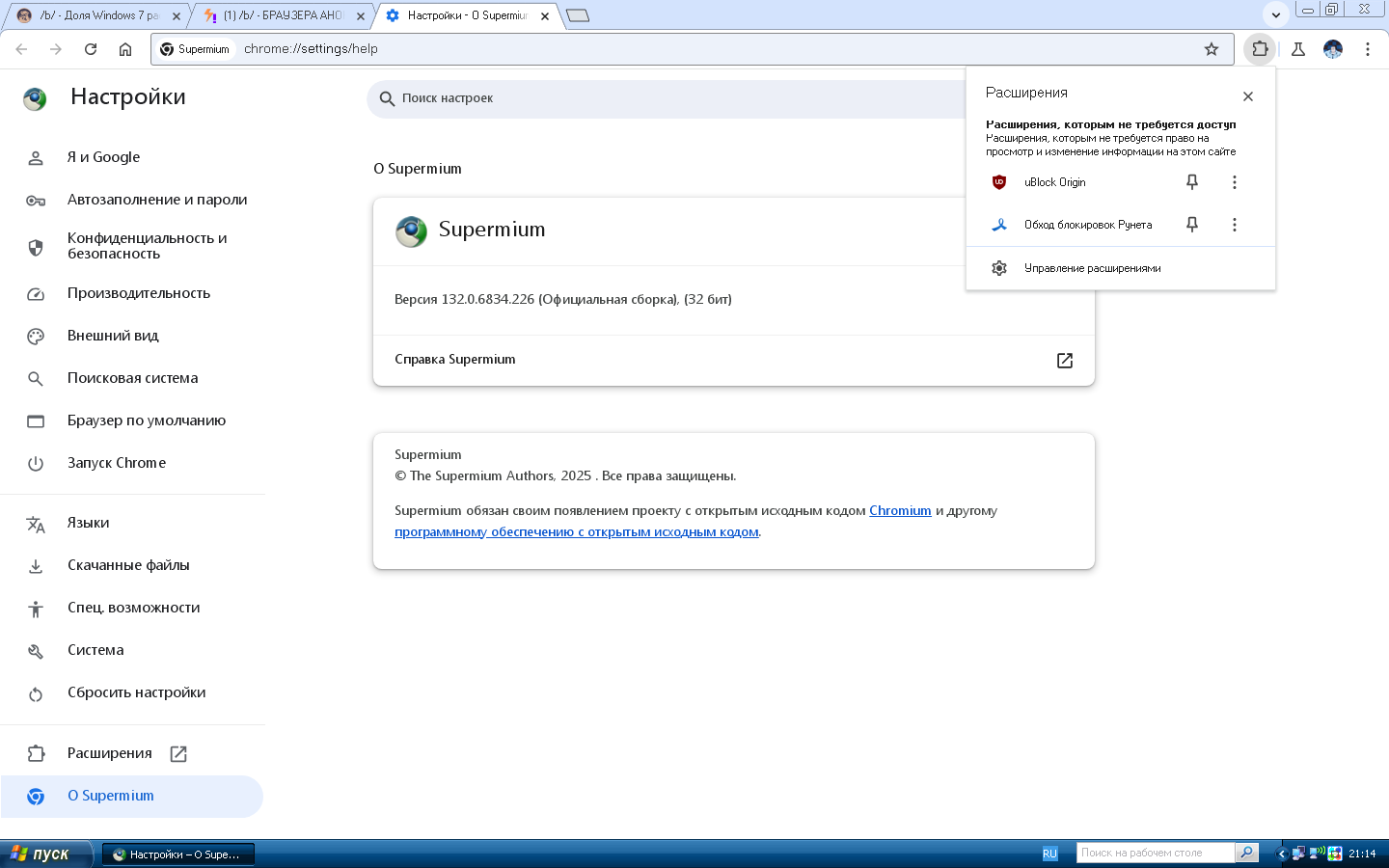Go to Скачанные файлы settings

132,565
